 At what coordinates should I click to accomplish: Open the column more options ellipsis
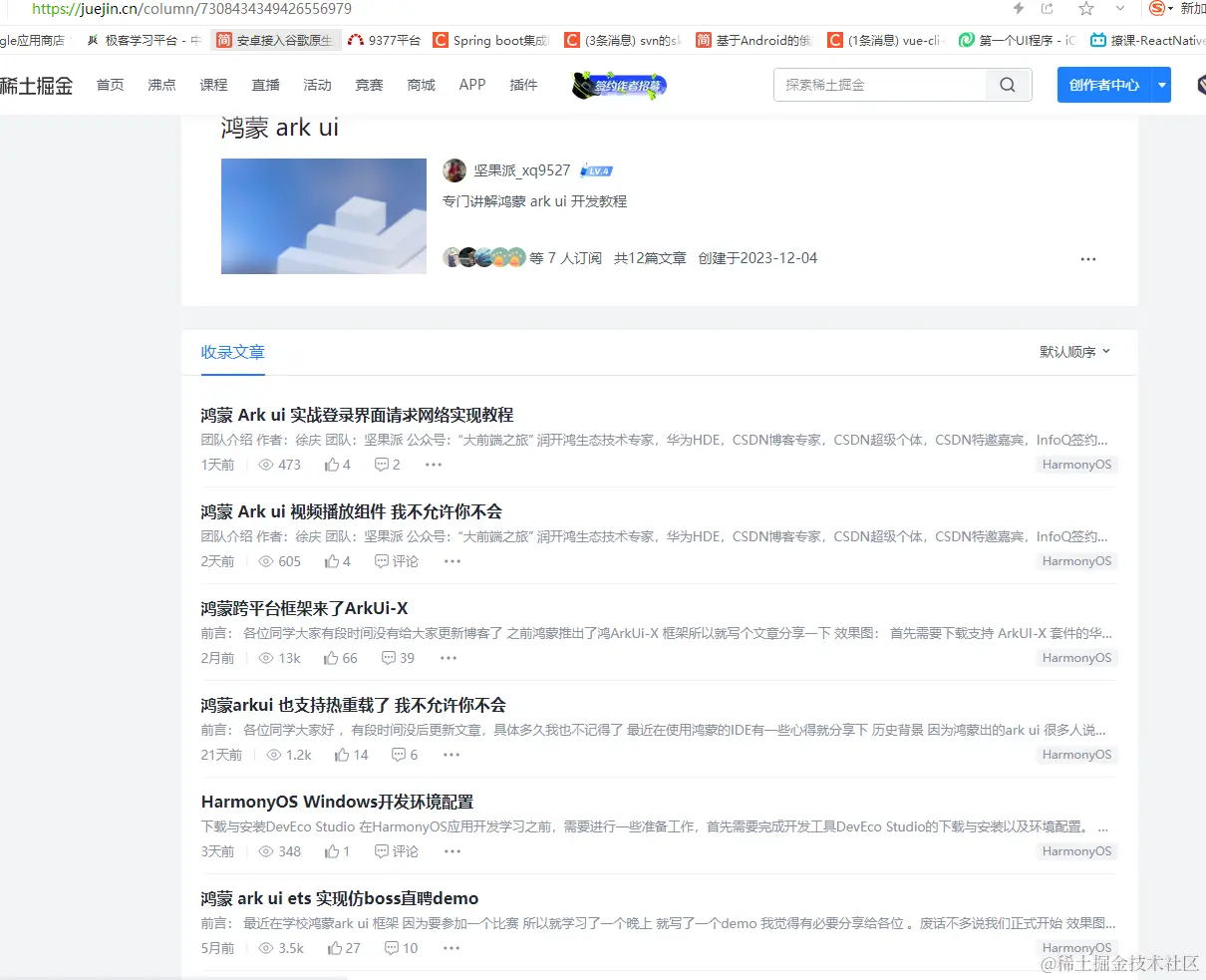(1088, 259)
